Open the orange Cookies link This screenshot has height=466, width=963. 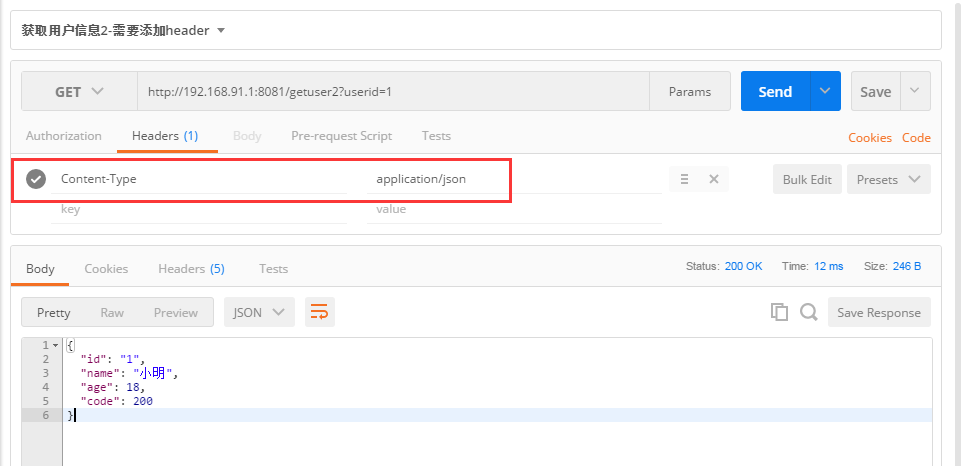(x=870, y=138)
